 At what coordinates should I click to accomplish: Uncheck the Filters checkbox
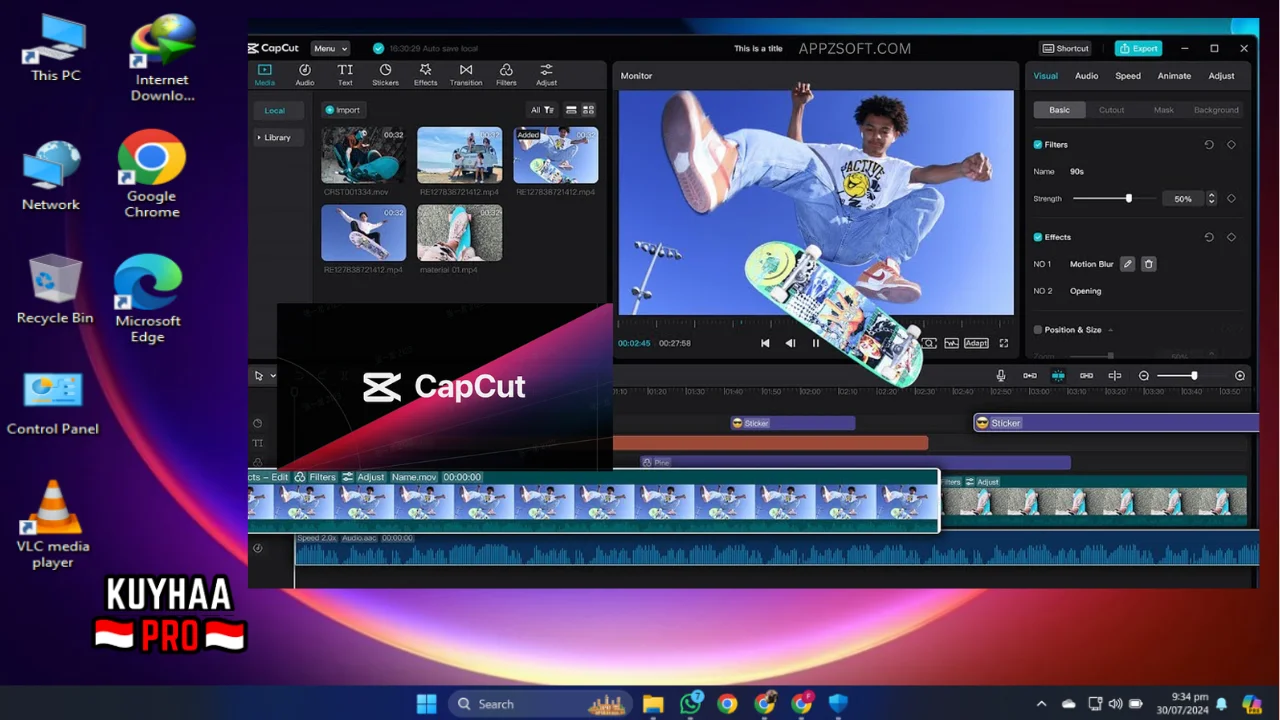tap(1038, 145)
